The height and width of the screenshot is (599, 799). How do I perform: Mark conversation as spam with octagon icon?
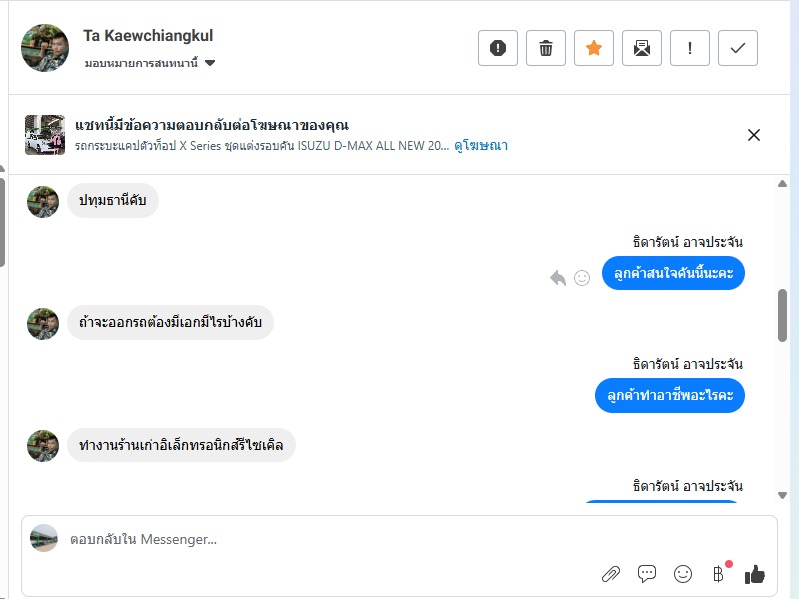click(498, 48)
